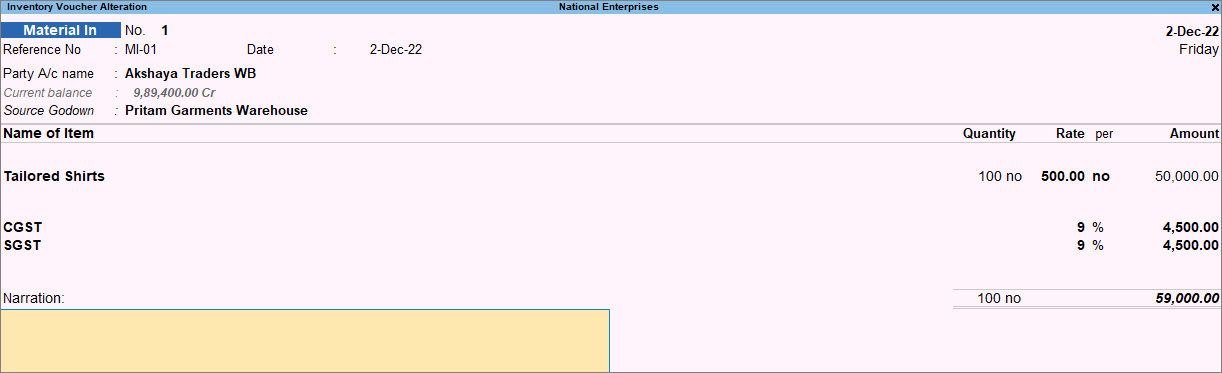This screenshot has width=1222, height=373.
Task: Click the SGST amount 4,500.00
Action: pos(1192,245)
